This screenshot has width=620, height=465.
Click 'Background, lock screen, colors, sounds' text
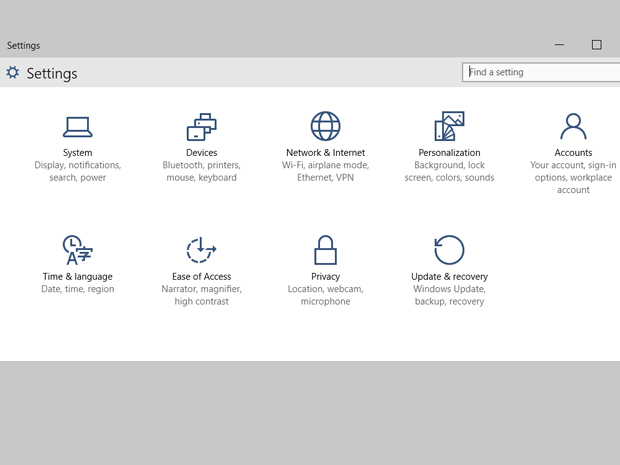(450, 171)
